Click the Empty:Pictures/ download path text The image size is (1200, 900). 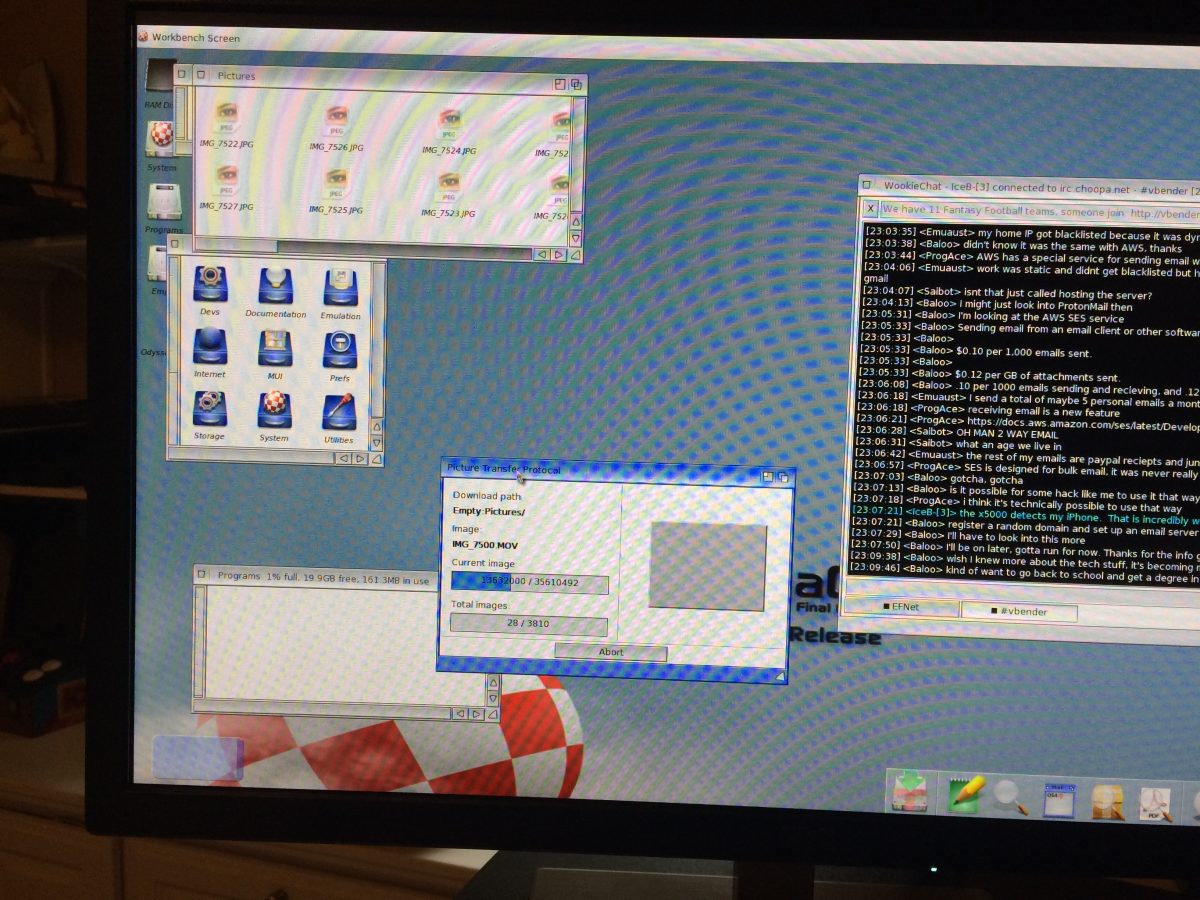click(x=489, y=512)
